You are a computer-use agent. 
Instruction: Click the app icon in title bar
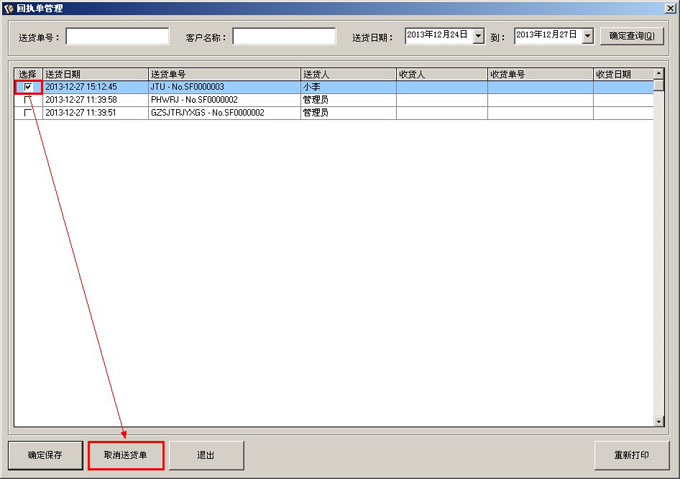9,8
